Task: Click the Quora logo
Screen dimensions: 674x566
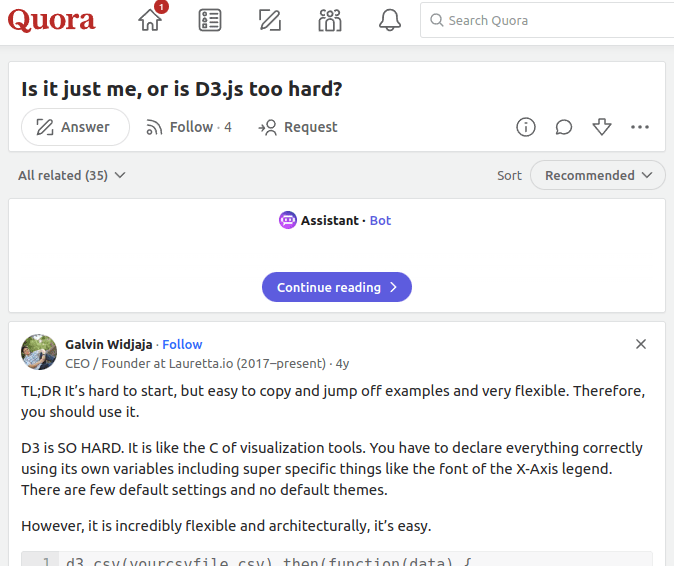Action: coord(52,20)
